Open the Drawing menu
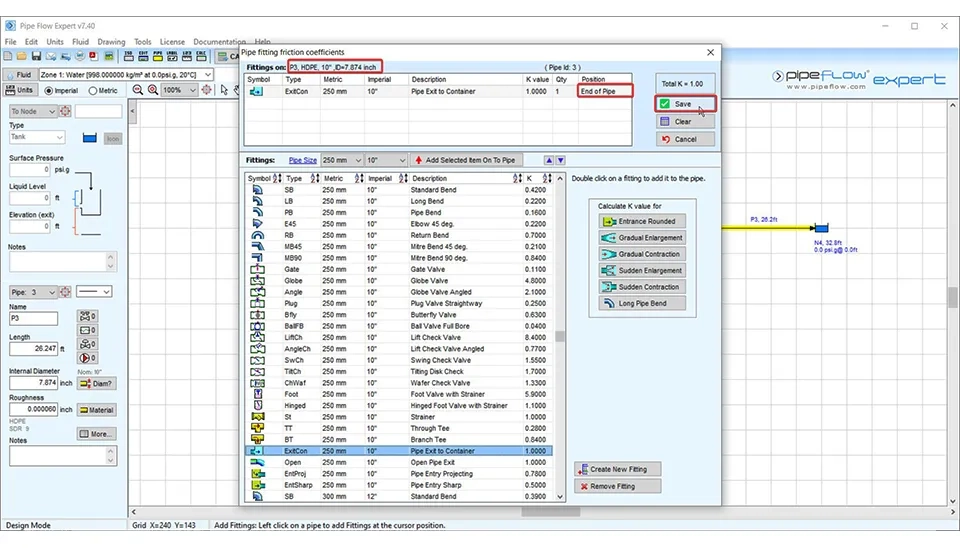 tap(111, 42)
